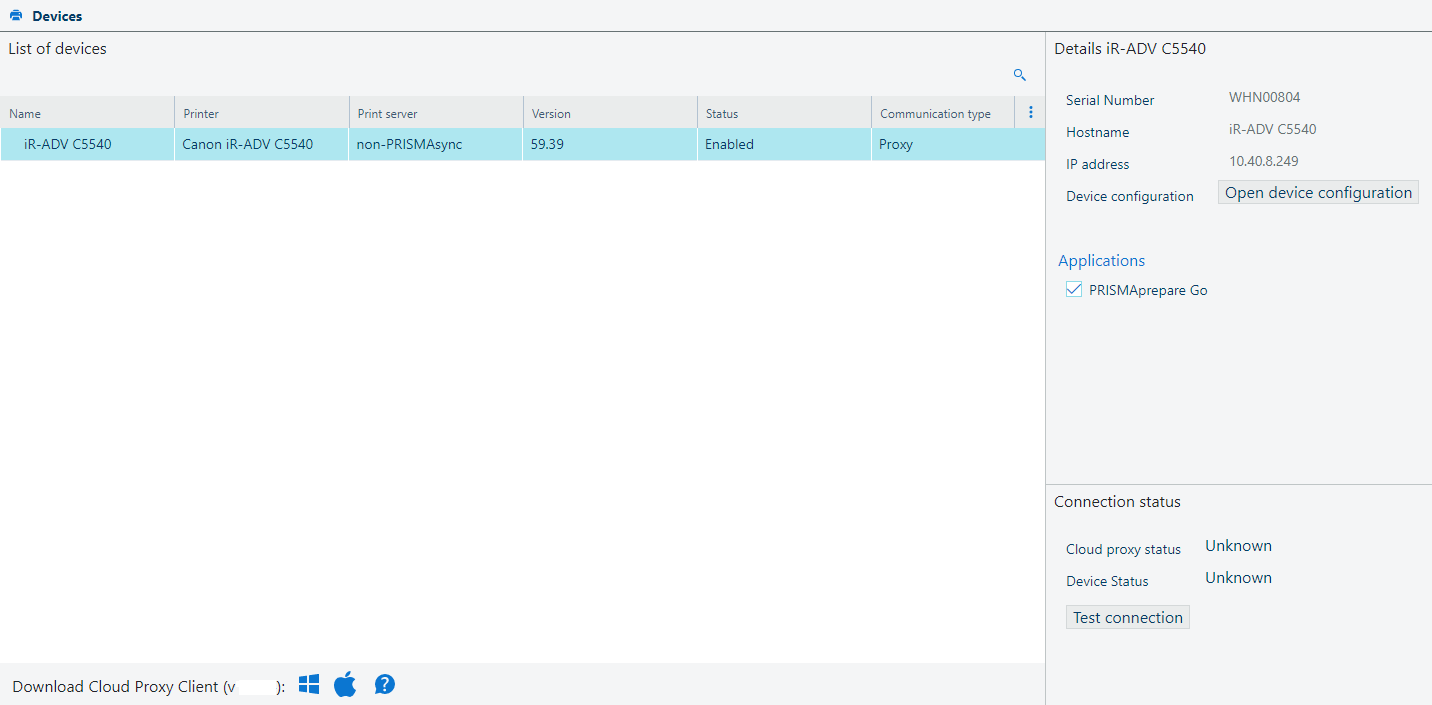The height and width of the screenshot is (705, 1432).
Task: Click the search magnifier icon
Action: tap(1020, 75)
